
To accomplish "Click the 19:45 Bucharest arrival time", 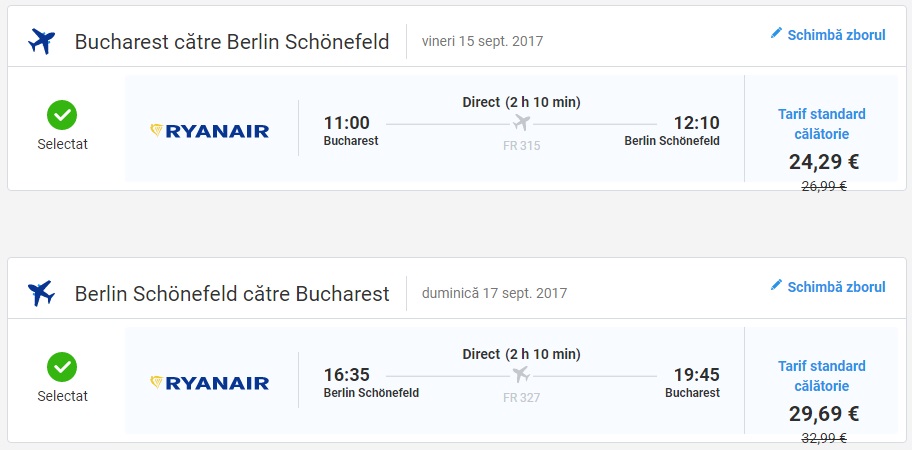I will [x=696, y=375].
